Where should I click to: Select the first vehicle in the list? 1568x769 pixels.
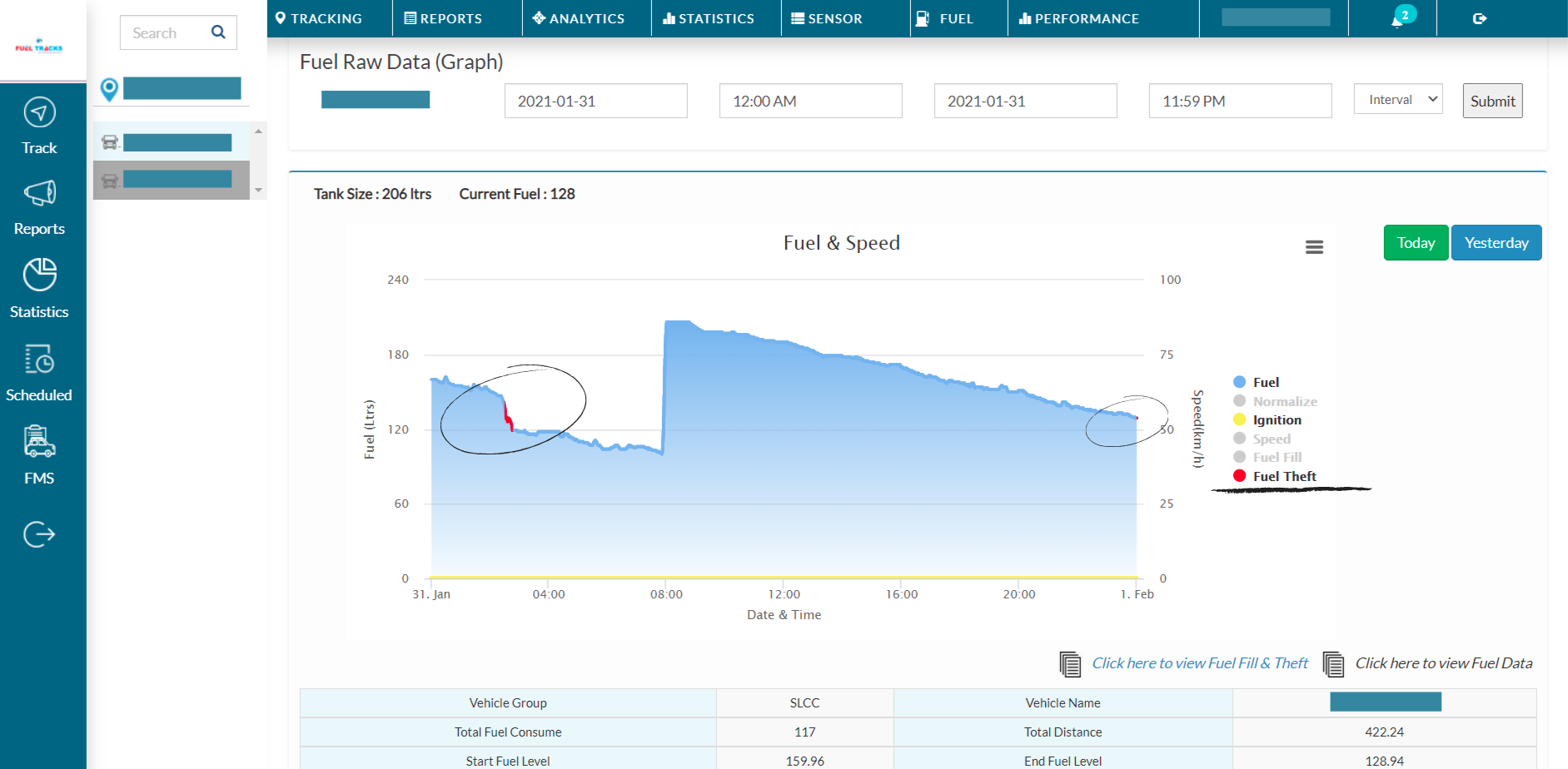coord(172,142)
